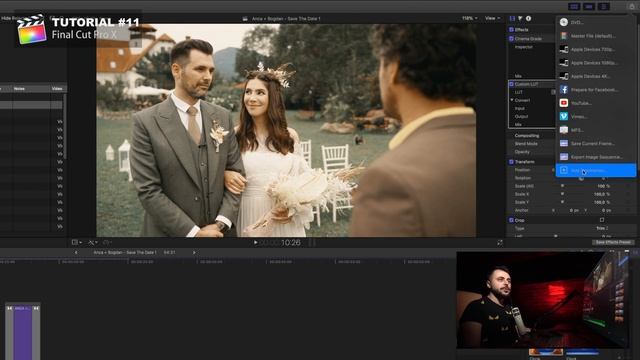This screenshot has height=360, width=640.
Task: Pick Apple Devices 1080p share destination
Action: pos(596,63)
